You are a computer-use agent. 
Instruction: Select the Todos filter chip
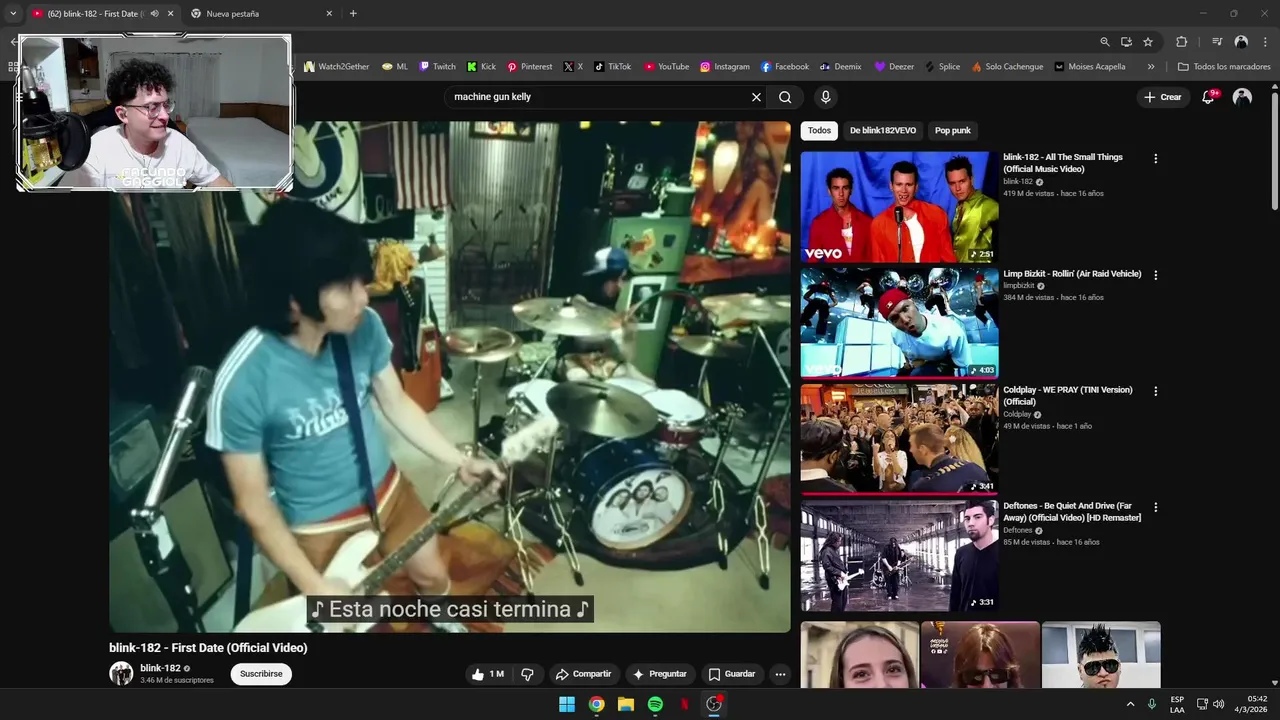(x=819, y=130)
